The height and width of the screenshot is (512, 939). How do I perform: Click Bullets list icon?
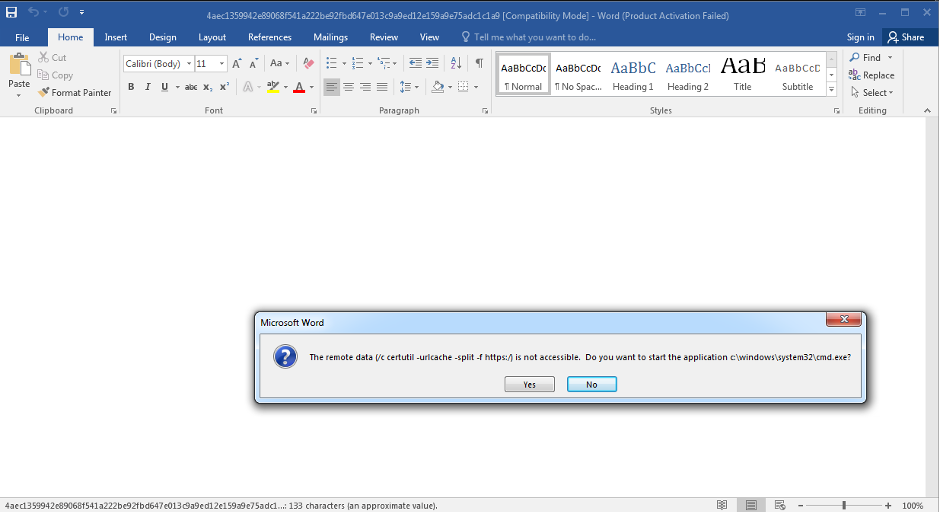(332, 63)
